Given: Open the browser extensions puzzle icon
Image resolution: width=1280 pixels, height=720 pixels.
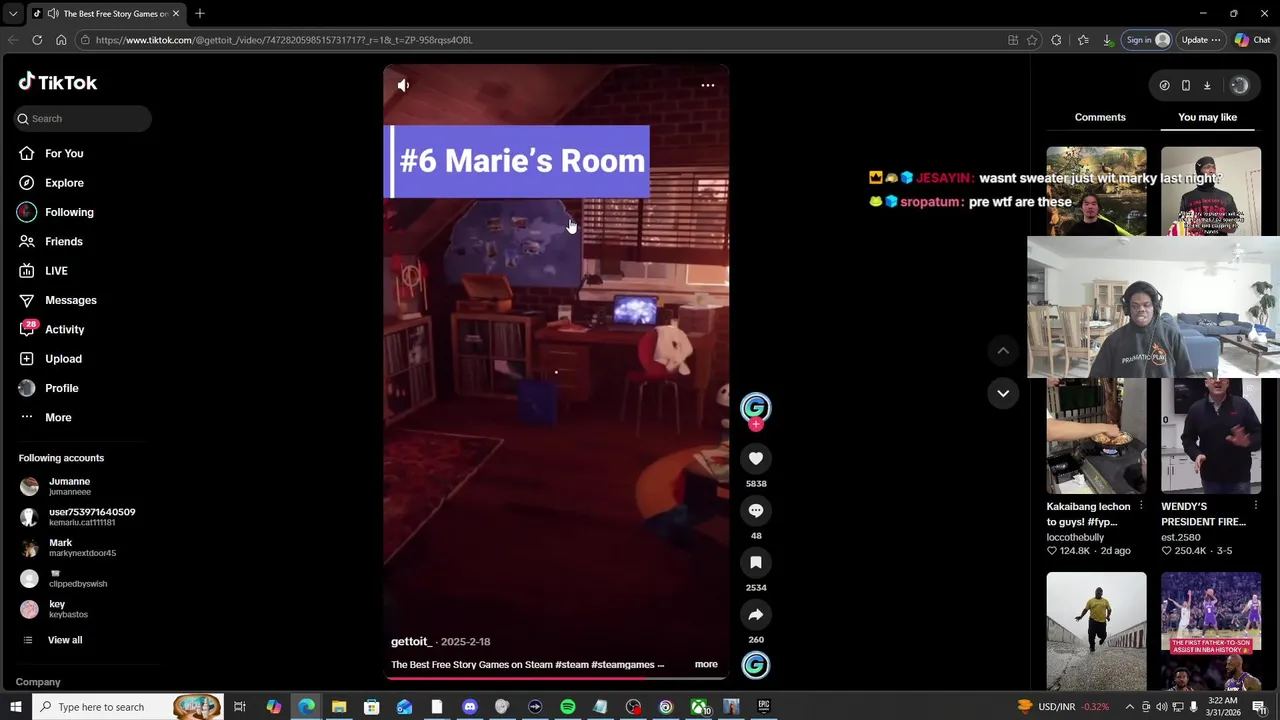Looking at the screenshot, I should point(1056,40).
